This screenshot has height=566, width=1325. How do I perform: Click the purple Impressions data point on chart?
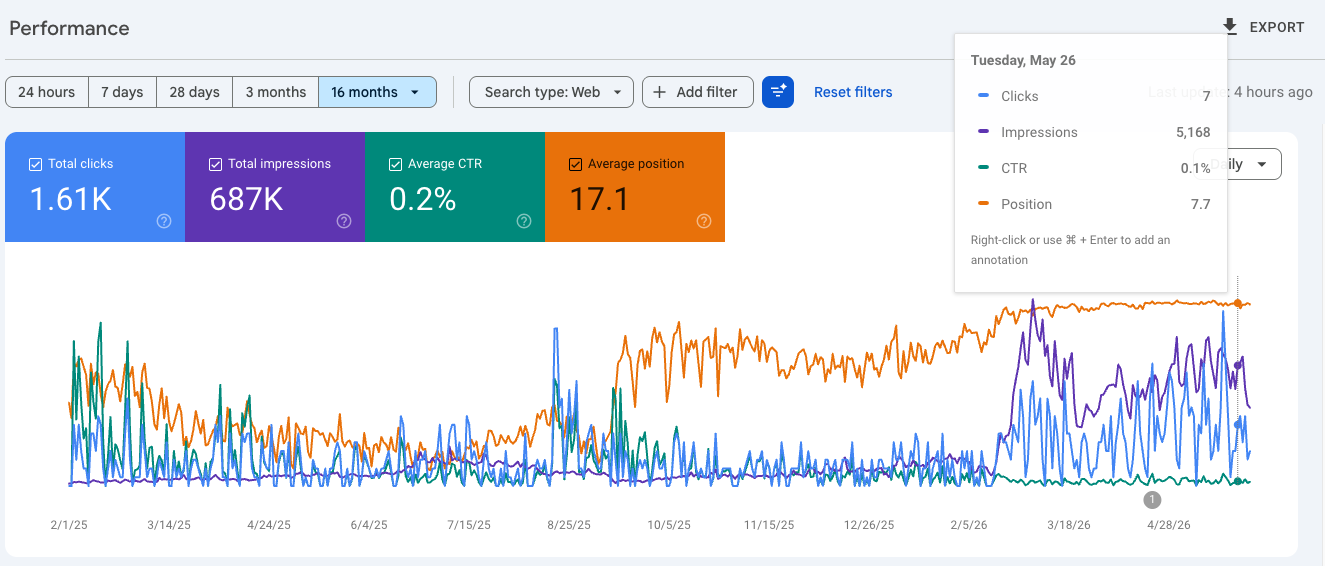pos(1238,365)
